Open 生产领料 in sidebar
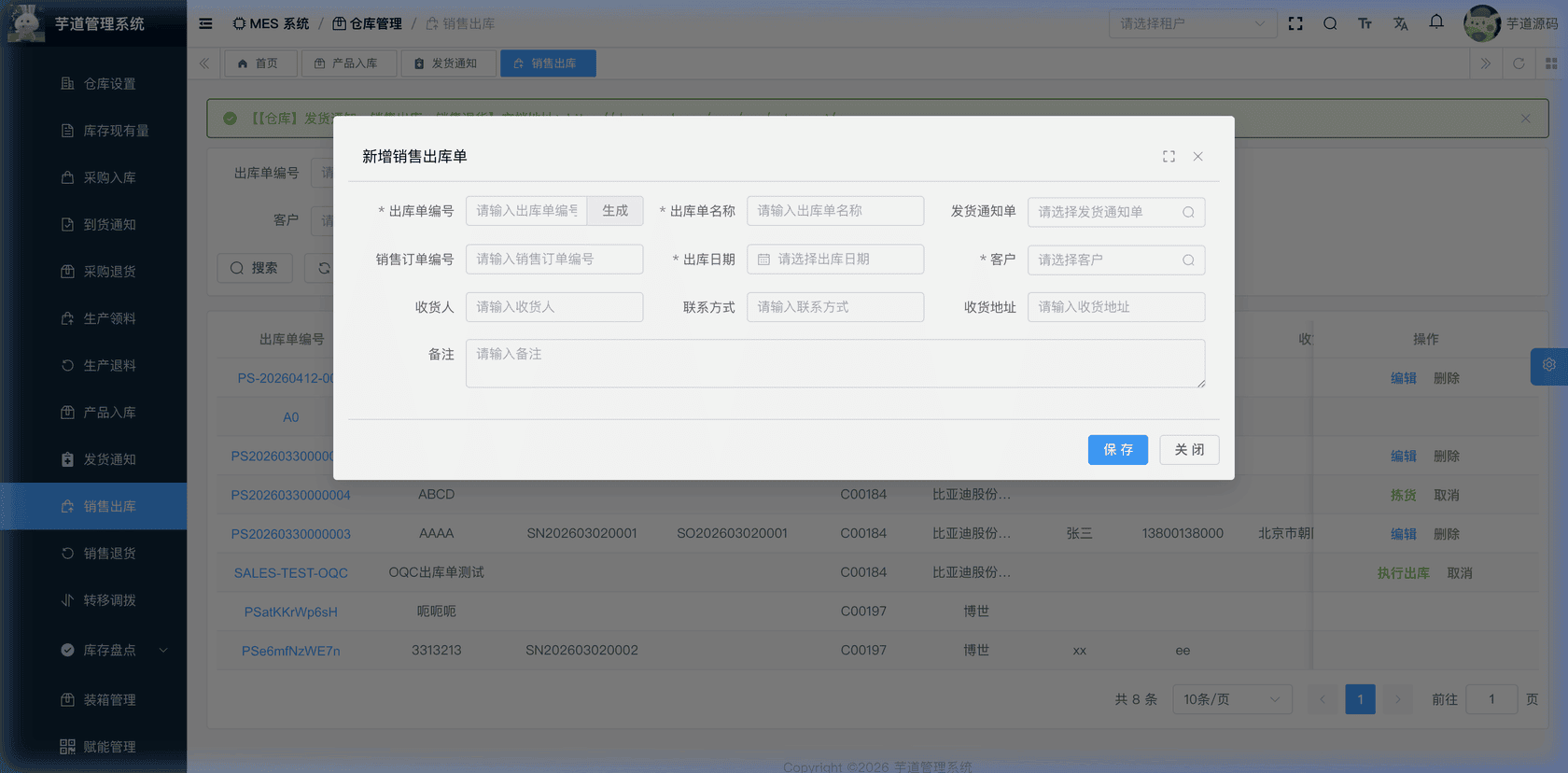This screenshot has height=773, width=1568. pos(93,318)
